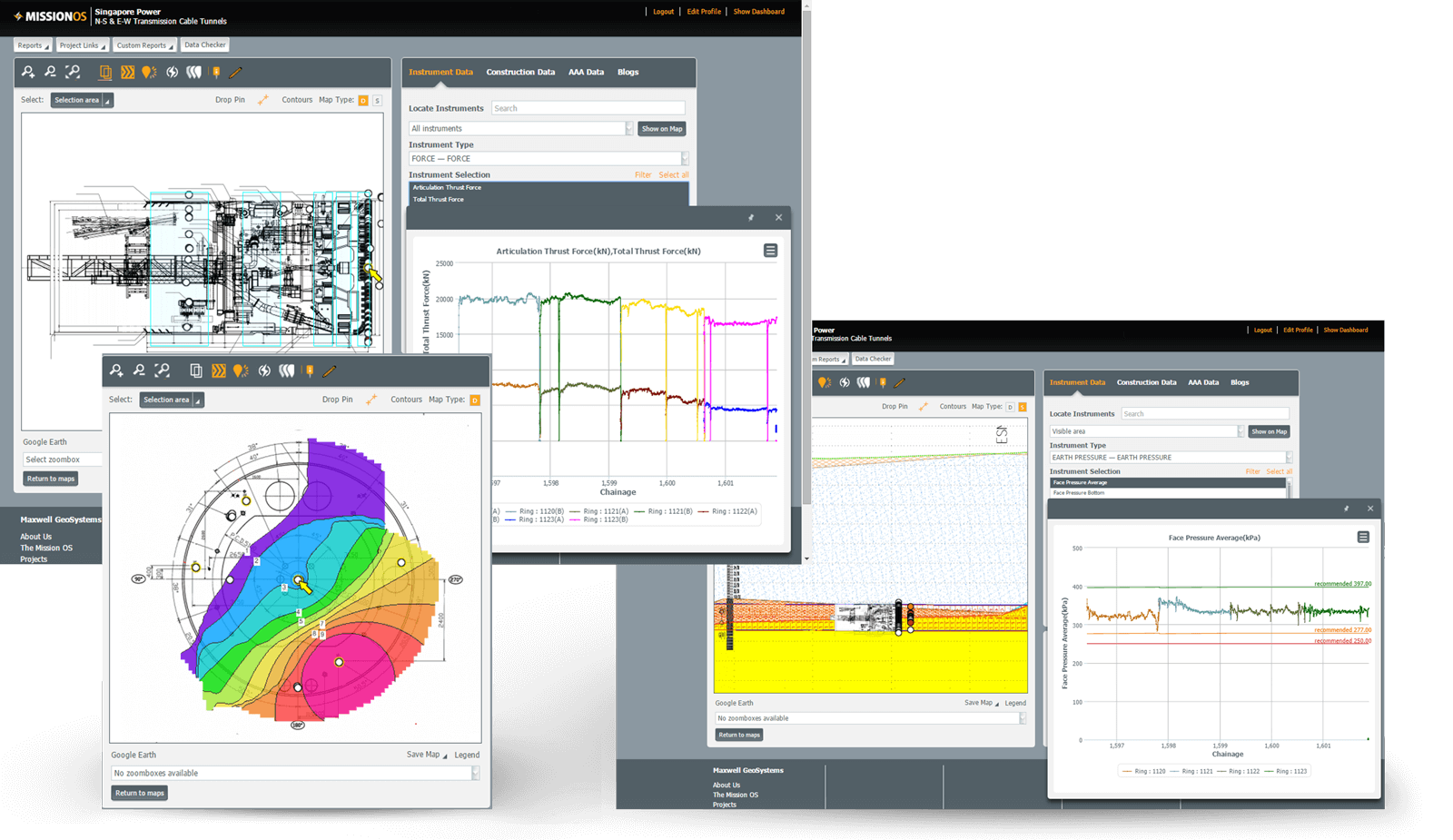Open EARTH PRESSURE instrument type dropdown

[x=1171, y=458]
